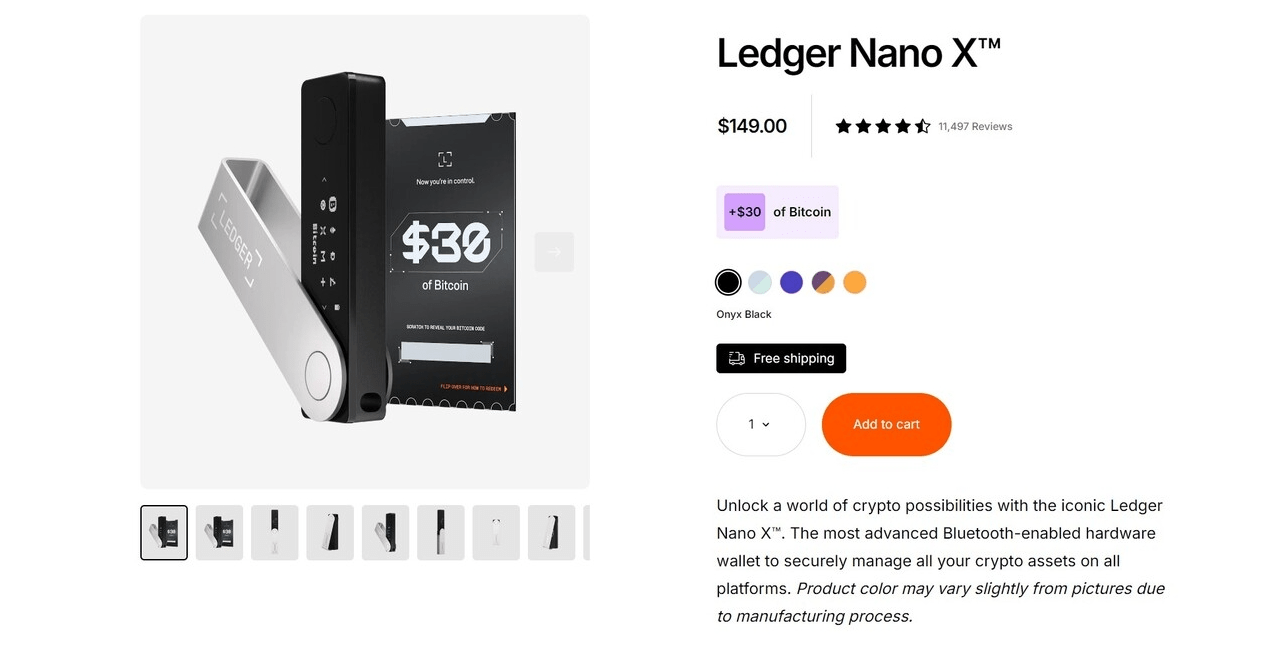Click the fourth product thumbnail
This screenshot has width=1265, height=646.
[x=329, y=532]
